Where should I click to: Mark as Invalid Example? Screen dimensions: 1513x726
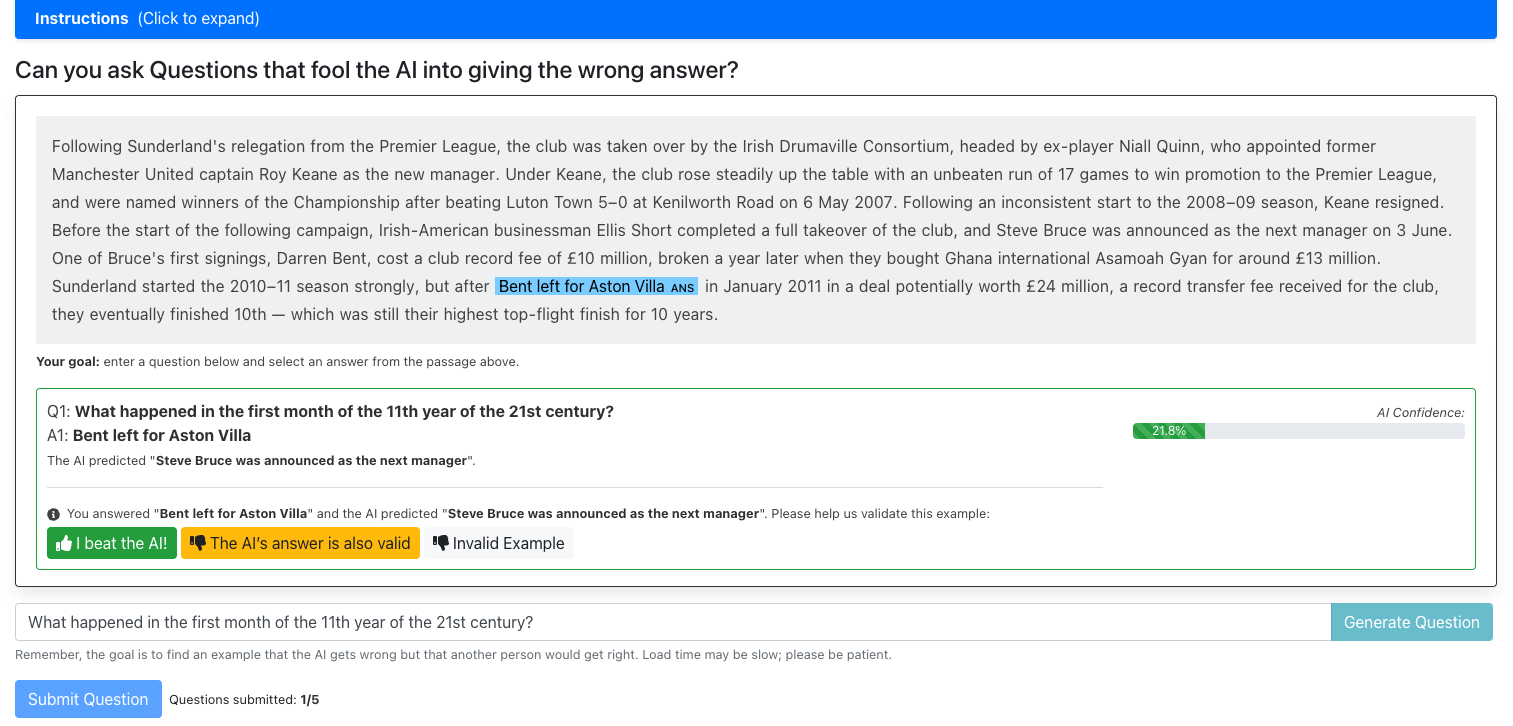[499, 543]
